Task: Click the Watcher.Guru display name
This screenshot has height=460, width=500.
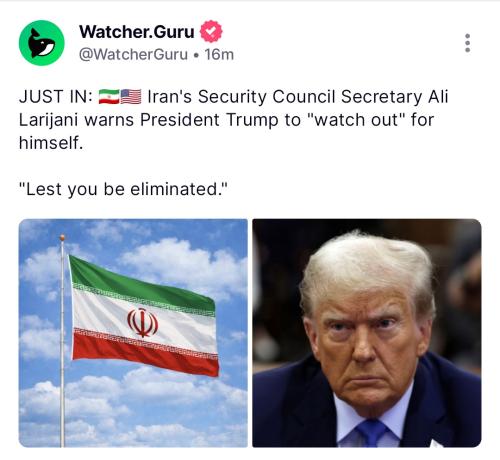Action: click(137, 32)
